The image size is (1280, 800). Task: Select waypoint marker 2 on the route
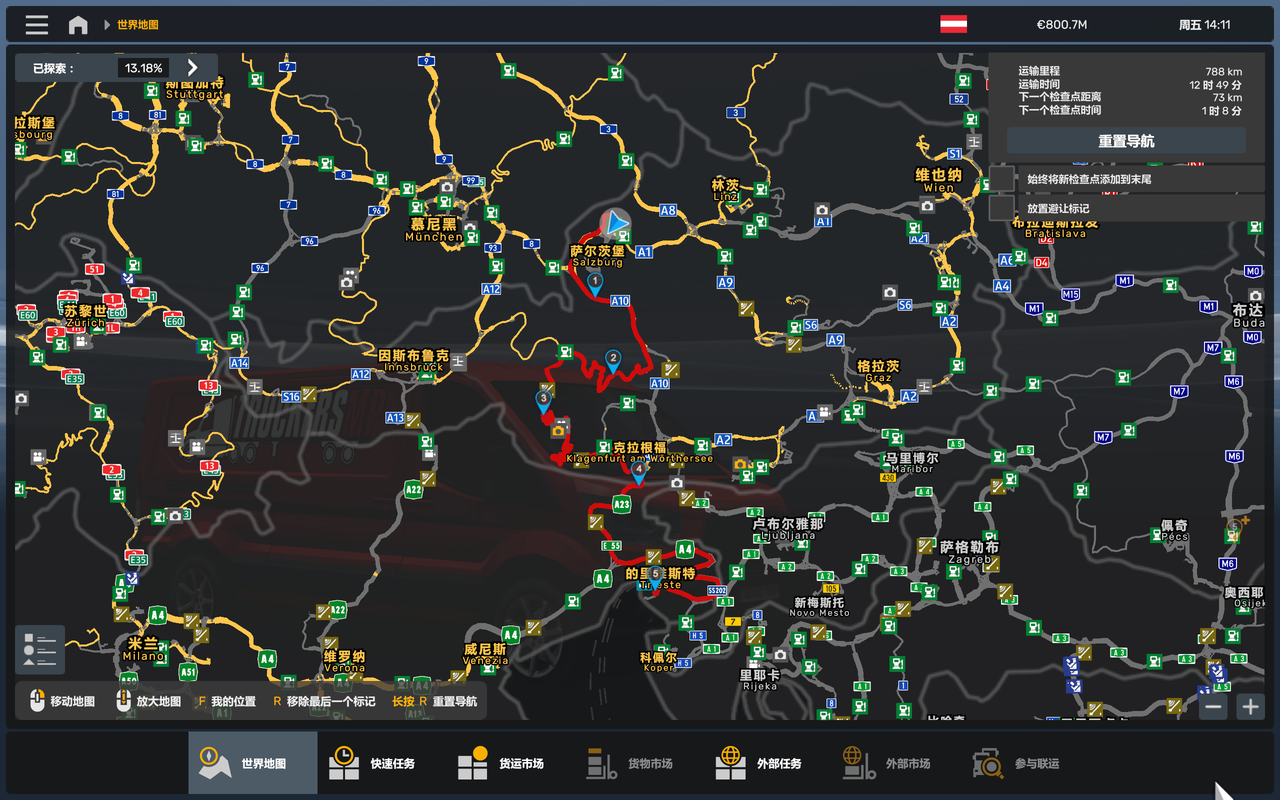click(613, 360)
